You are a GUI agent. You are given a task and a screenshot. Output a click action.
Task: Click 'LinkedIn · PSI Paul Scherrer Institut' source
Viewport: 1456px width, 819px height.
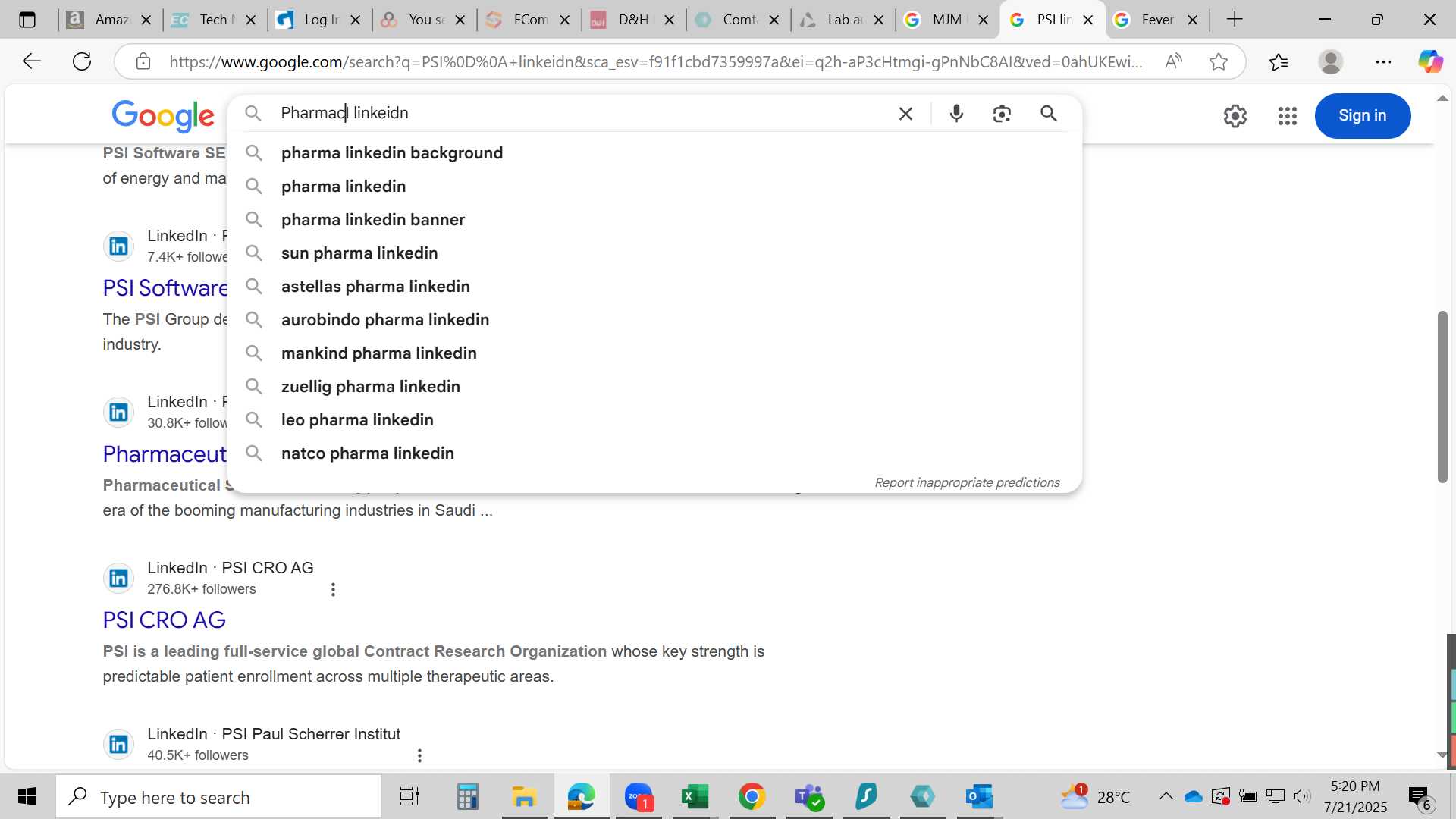pyautogui.click(x=274, y=734)
